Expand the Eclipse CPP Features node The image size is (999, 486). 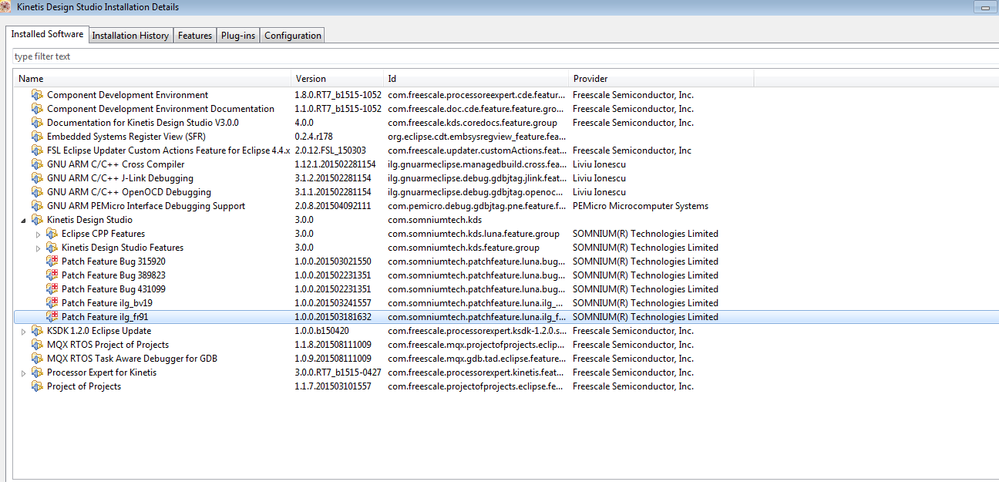tap(38, 234)
